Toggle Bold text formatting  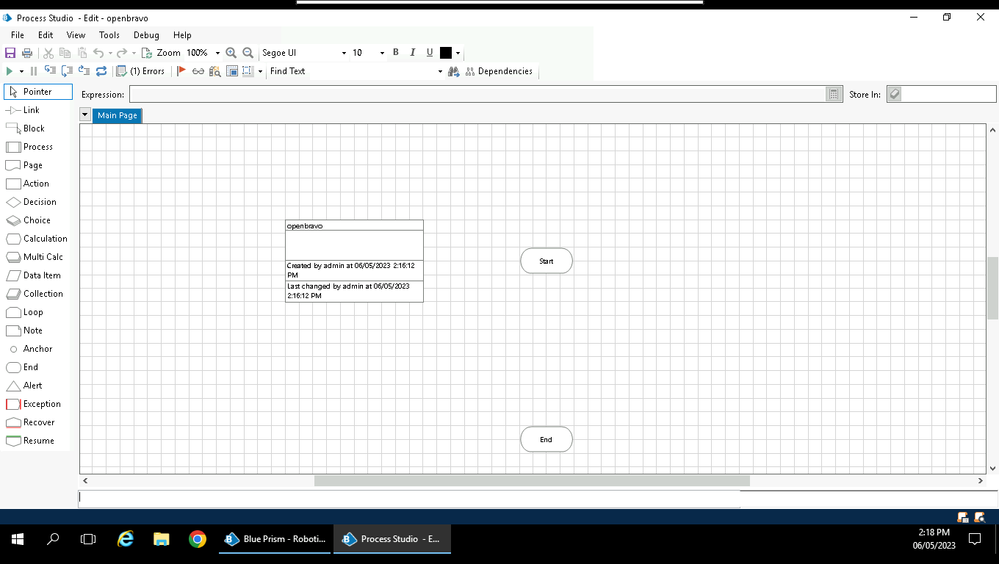[396, 52]
